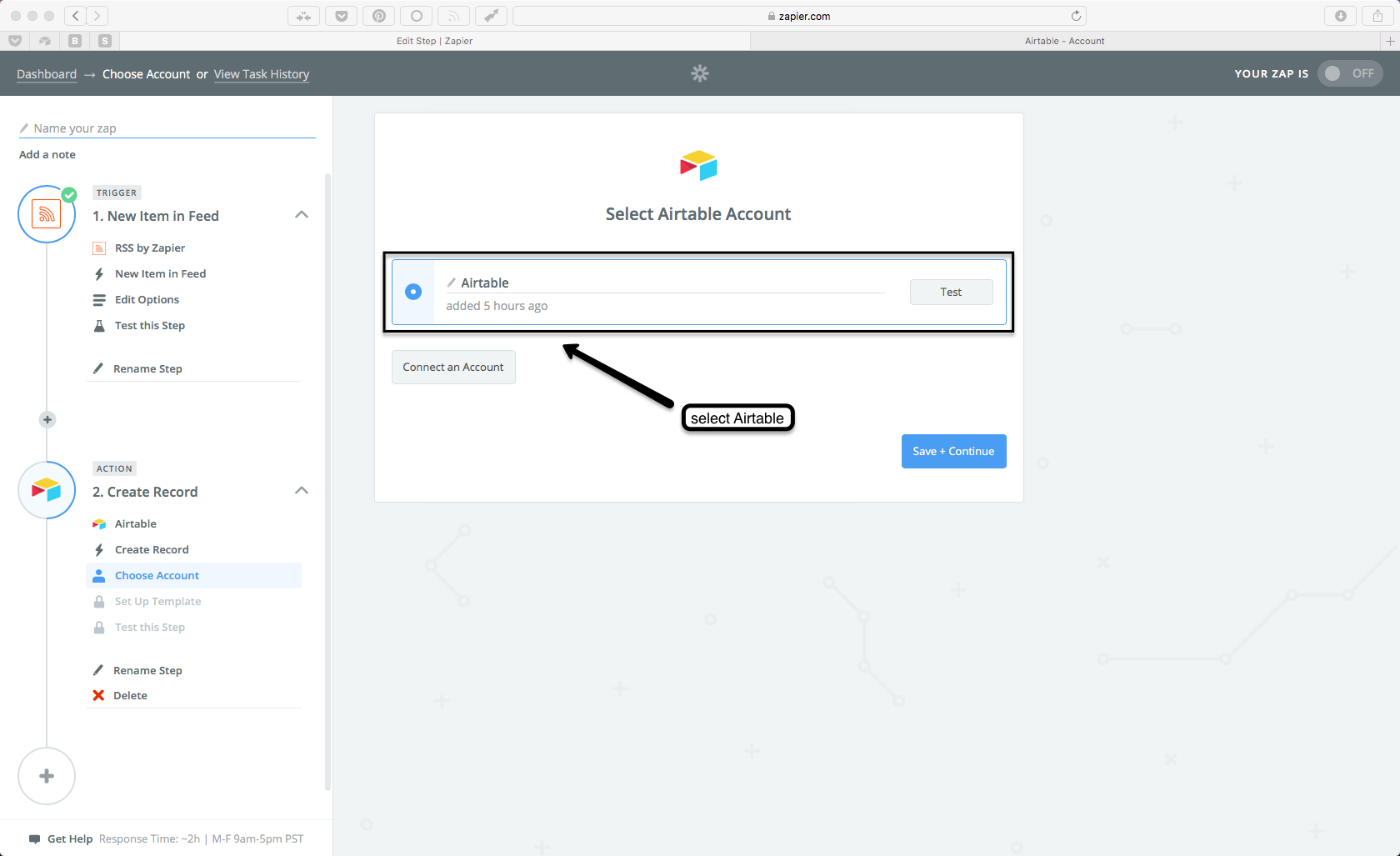Viewport: 1400px width, 856px height.
Task: Open Create Record action option
Action: pyautogui.click(x=152, y=549)
